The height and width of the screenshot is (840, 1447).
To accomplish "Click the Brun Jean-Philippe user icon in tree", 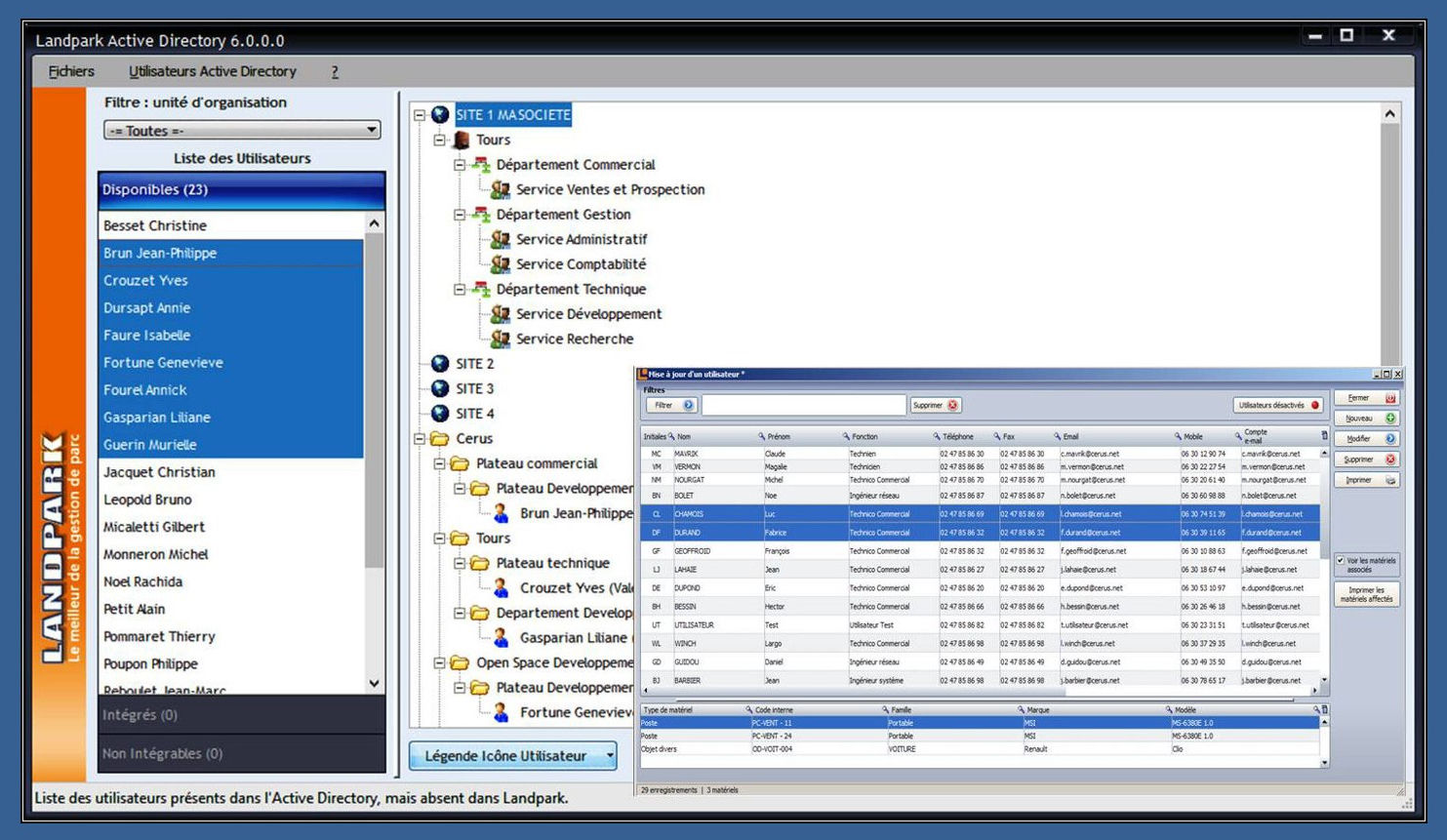I will pos(501,513).
